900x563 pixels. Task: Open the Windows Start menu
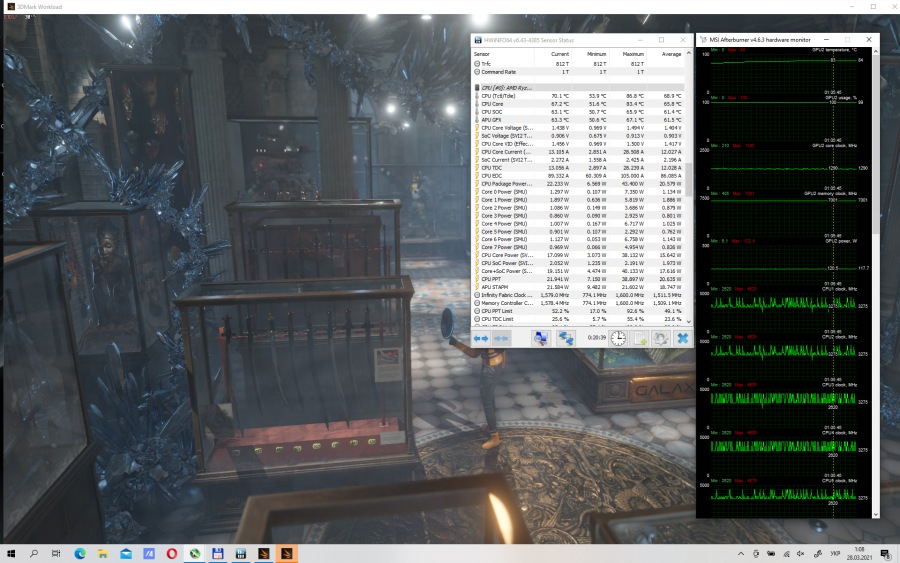pos(11,553)
